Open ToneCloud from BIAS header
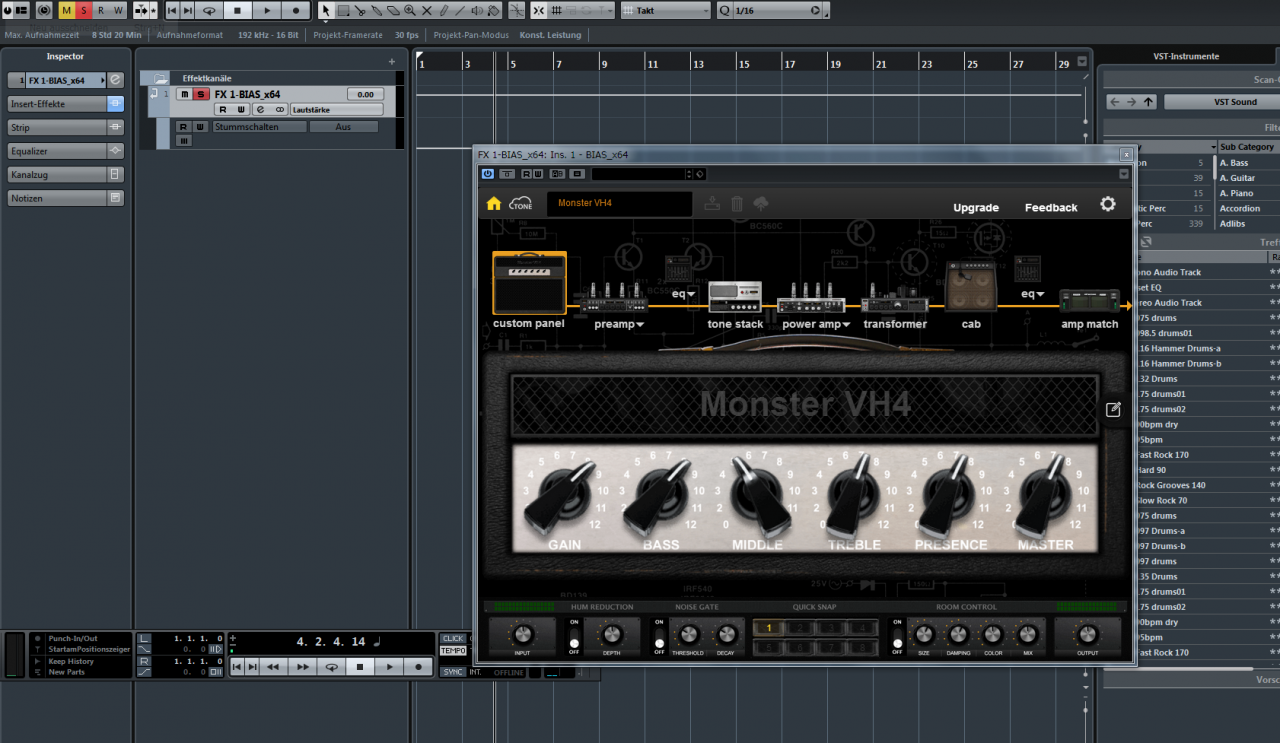Image resolution: width=1280 pixels, height=743 pixels. pos(520,204)
